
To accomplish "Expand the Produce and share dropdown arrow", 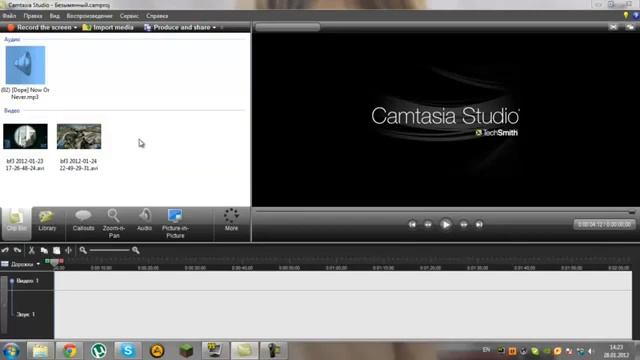I will coord(214,28).
